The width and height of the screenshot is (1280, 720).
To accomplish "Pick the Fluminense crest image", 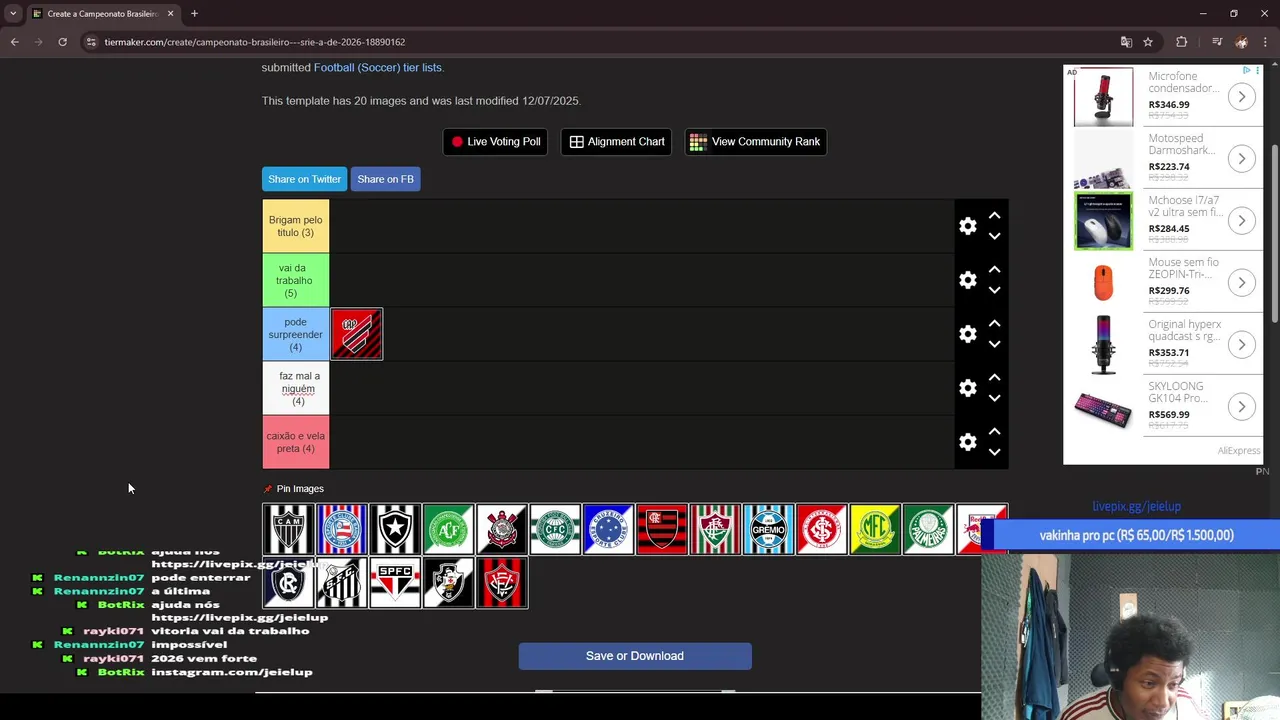I will (x=715, y=529).
